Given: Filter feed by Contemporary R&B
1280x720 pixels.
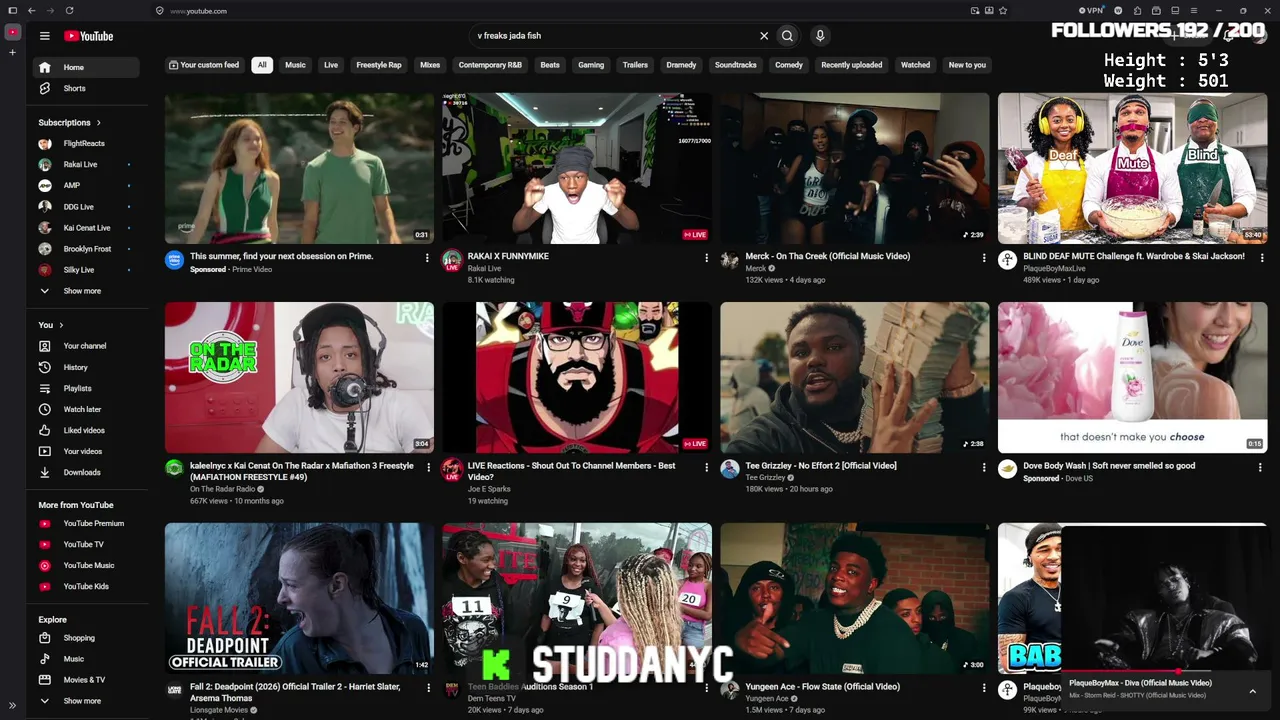Looking at the screenshot, I should pos(490,65).
